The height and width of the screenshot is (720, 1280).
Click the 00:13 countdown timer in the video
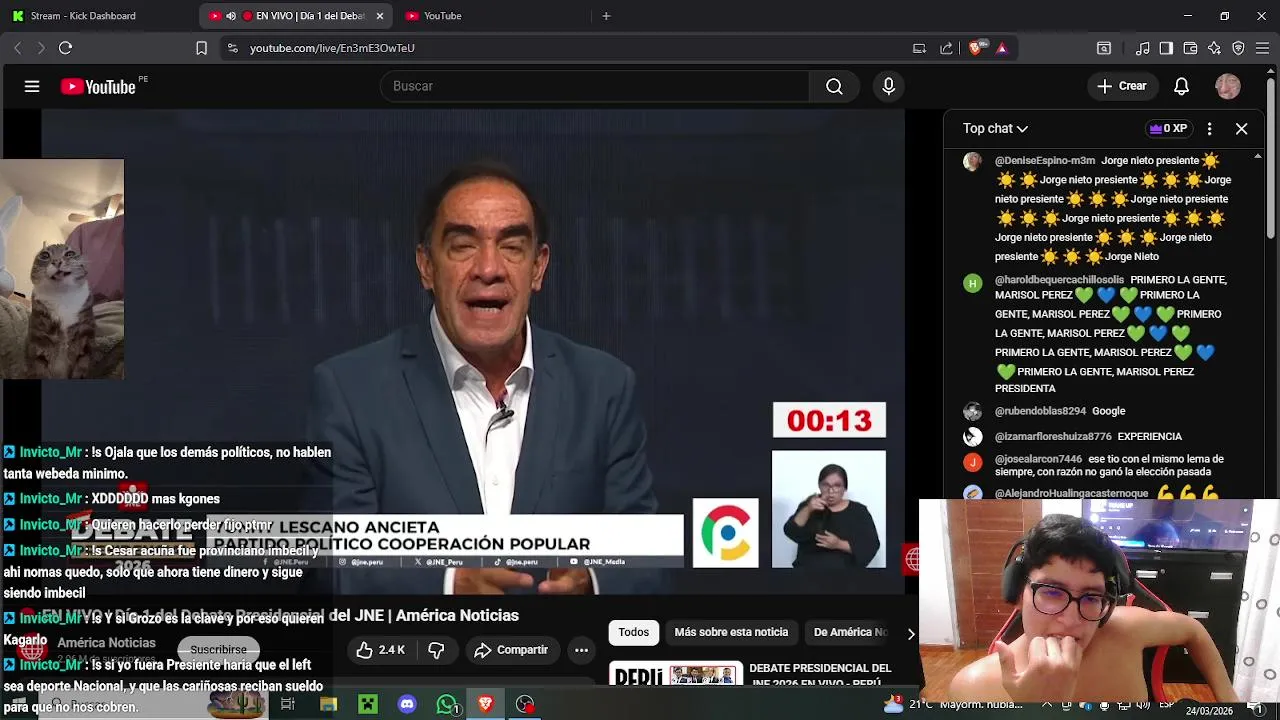(829, 421)
